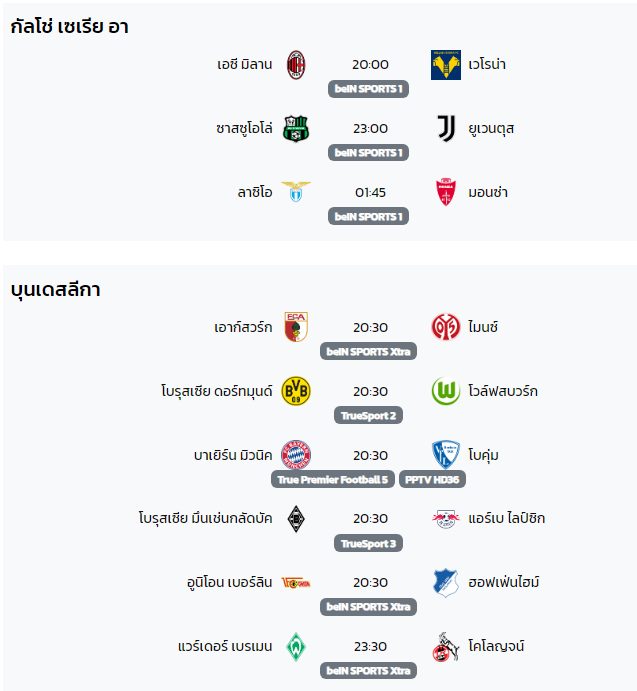Click the 01:45 Lazio match time
The width and height of the screenshot is (637, 691).
click(x=370, y=193)
